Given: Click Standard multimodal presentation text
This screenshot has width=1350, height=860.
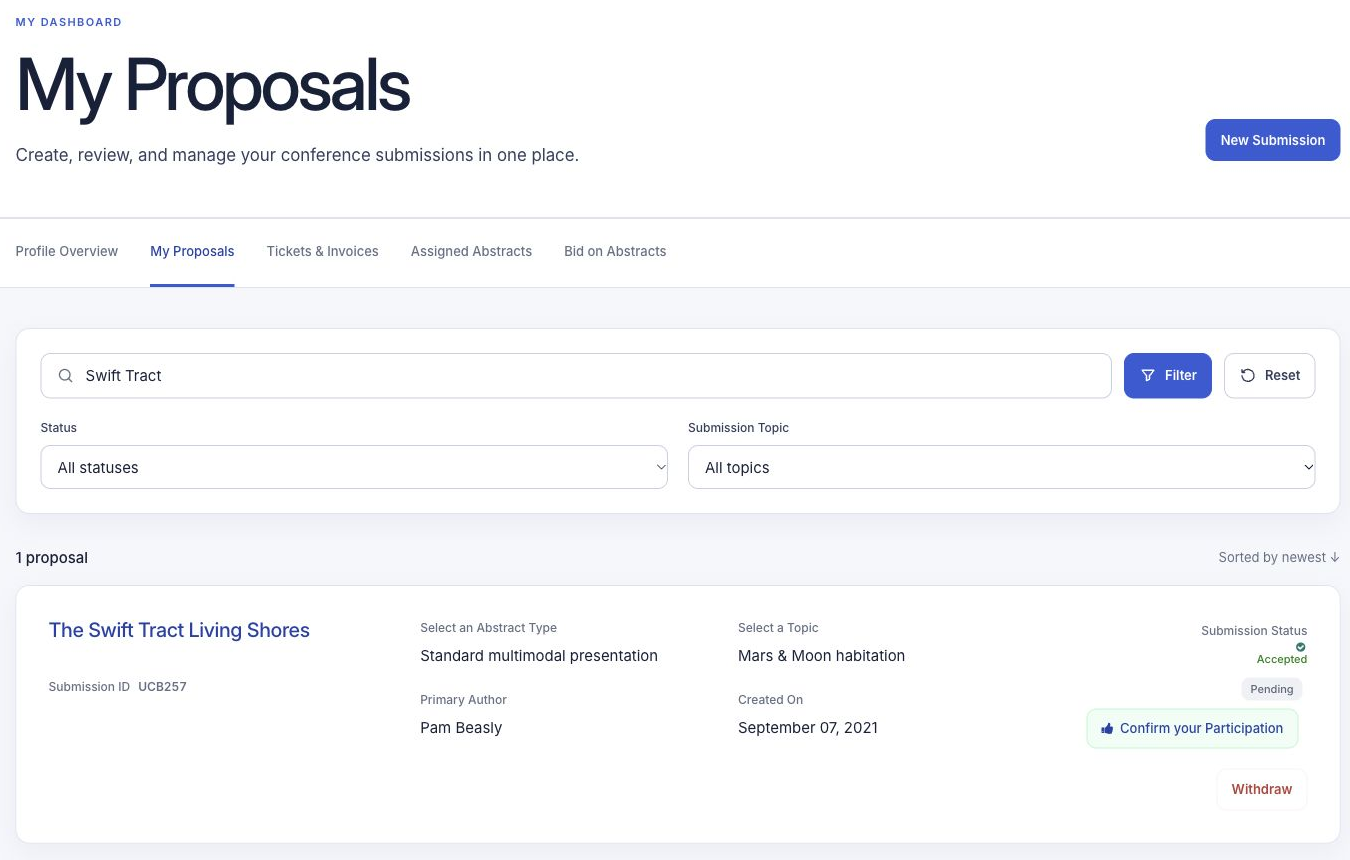Looking at the screenshot, I should pyautogui.click(x=539, y=656).
